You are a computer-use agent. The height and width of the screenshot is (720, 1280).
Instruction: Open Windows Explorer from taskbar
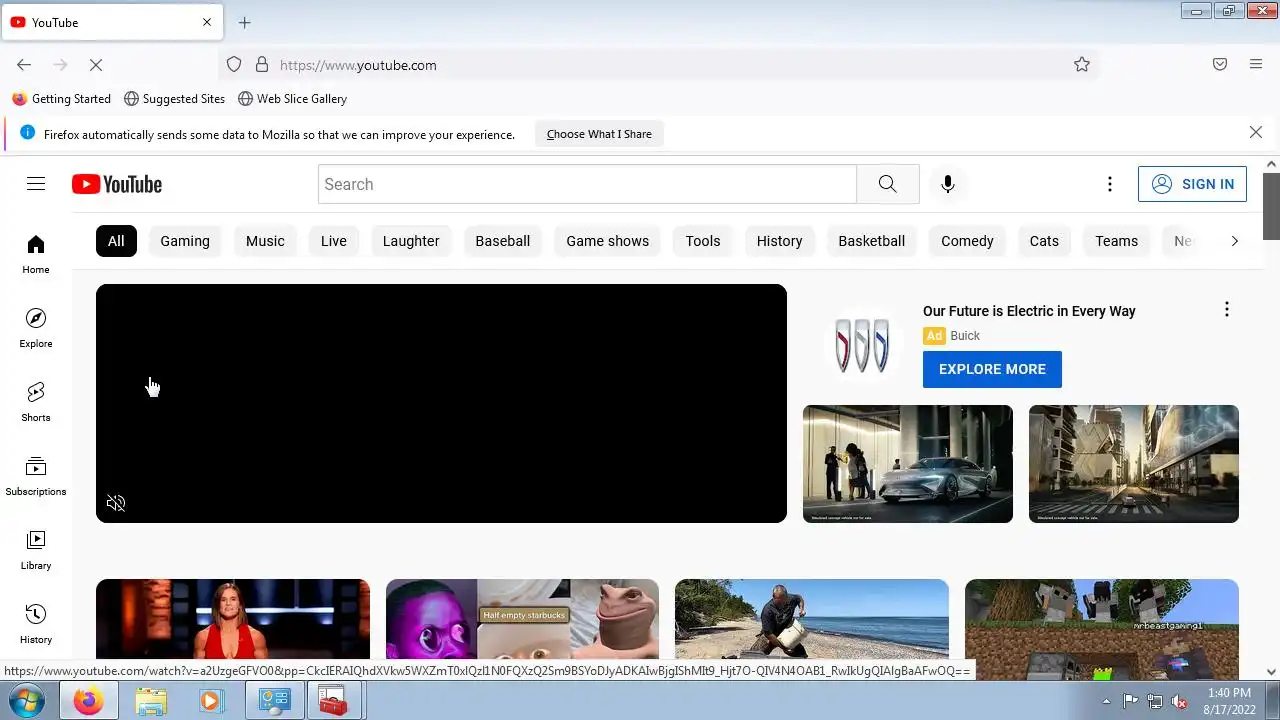(151, 701)
